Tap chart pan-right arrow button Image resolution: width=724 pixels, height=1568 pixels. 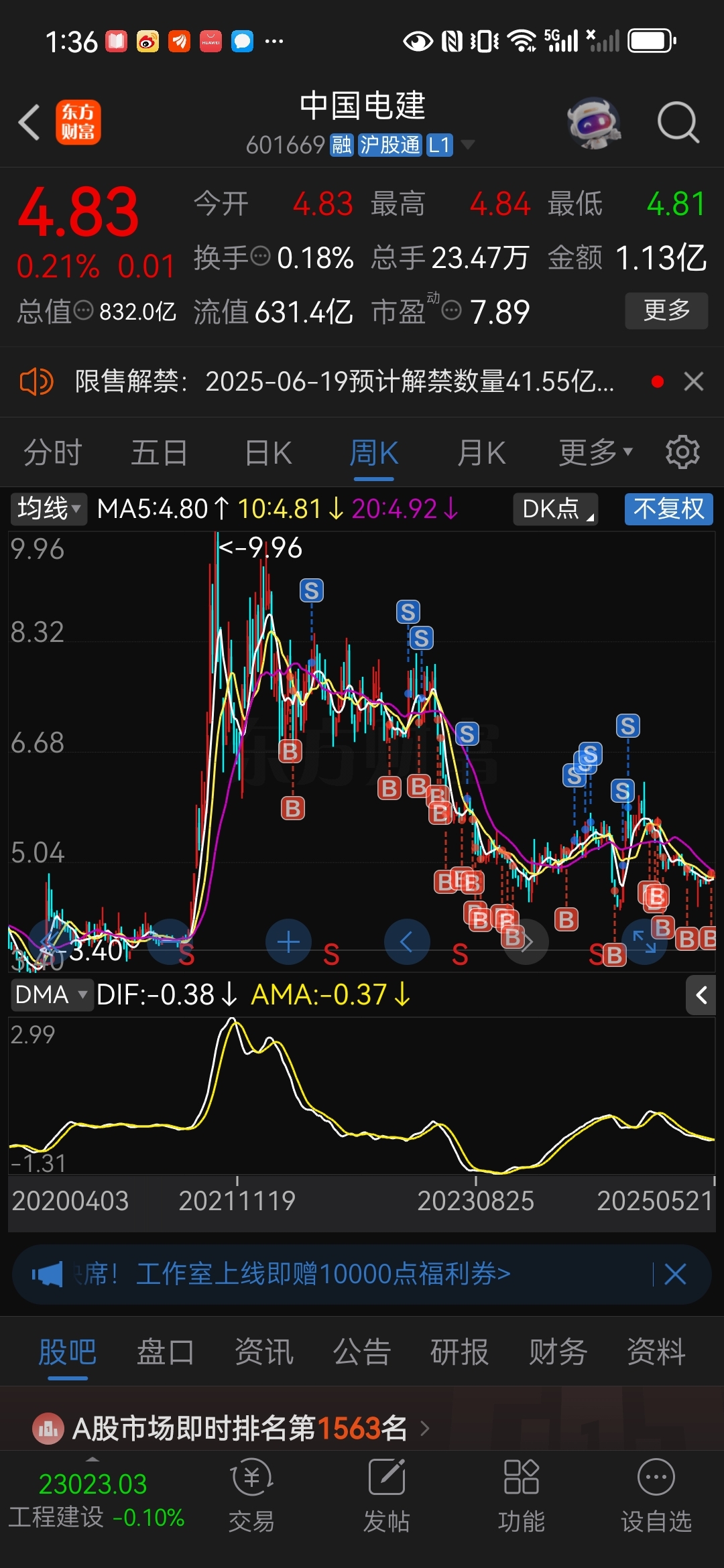click(526, 942)
